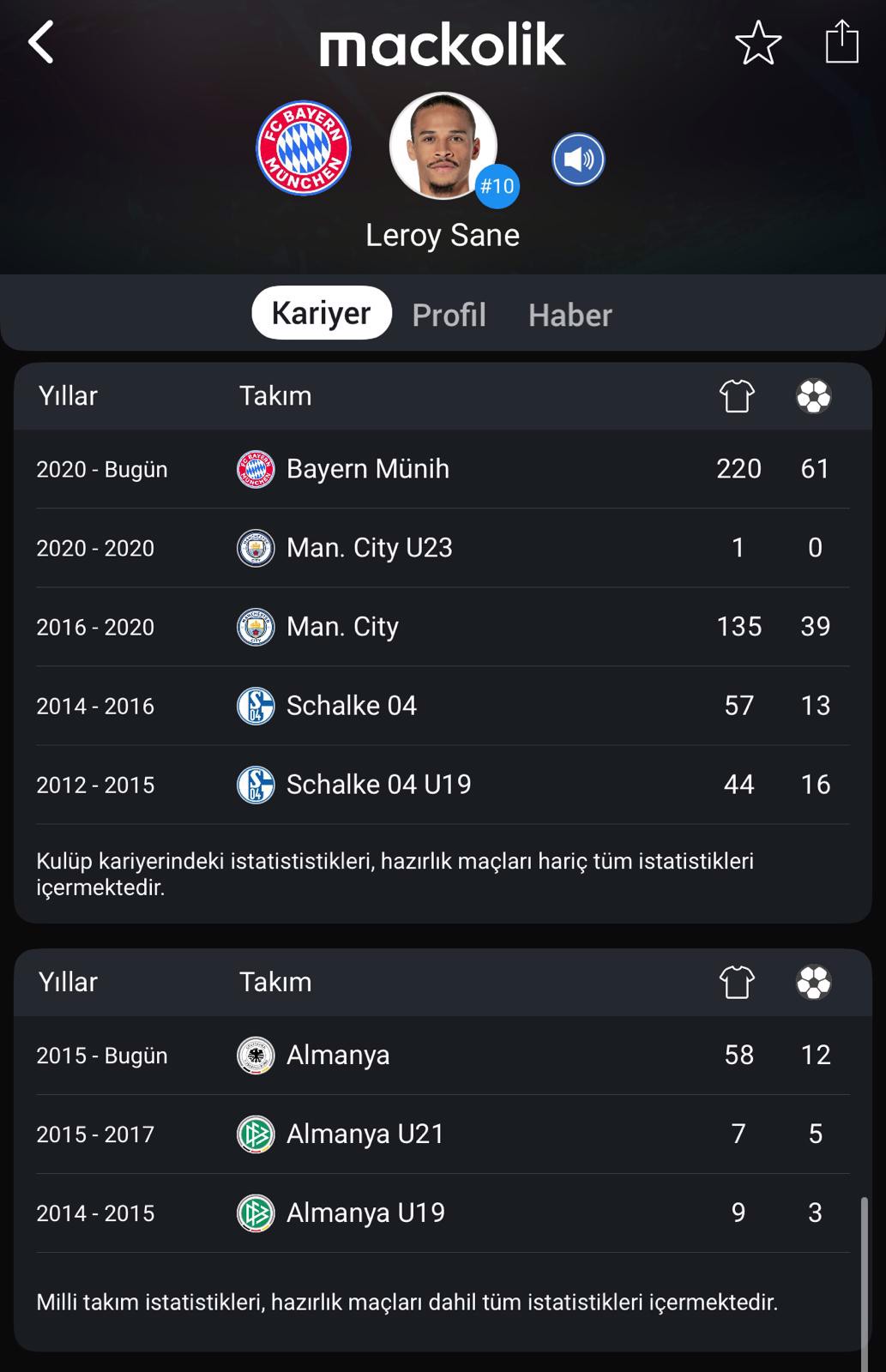
Task: Open the Almanya U19 row
Action: (x=443, y=1213)
